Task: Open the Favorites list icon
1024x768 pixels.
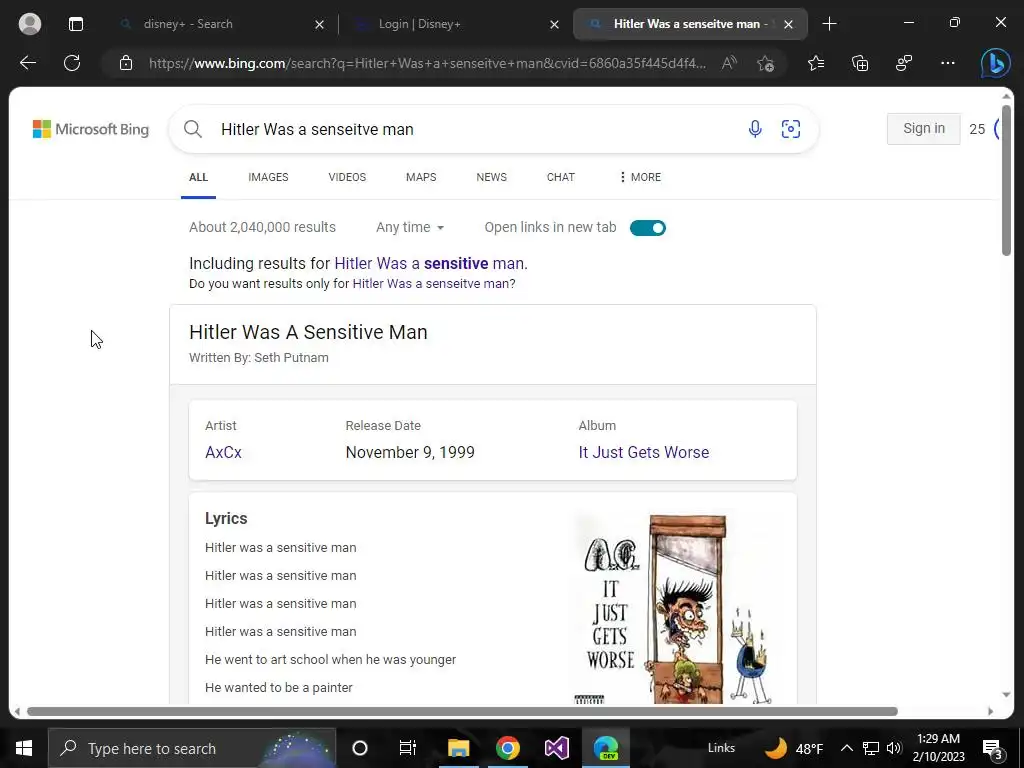Action: click(x=816, y=63)
